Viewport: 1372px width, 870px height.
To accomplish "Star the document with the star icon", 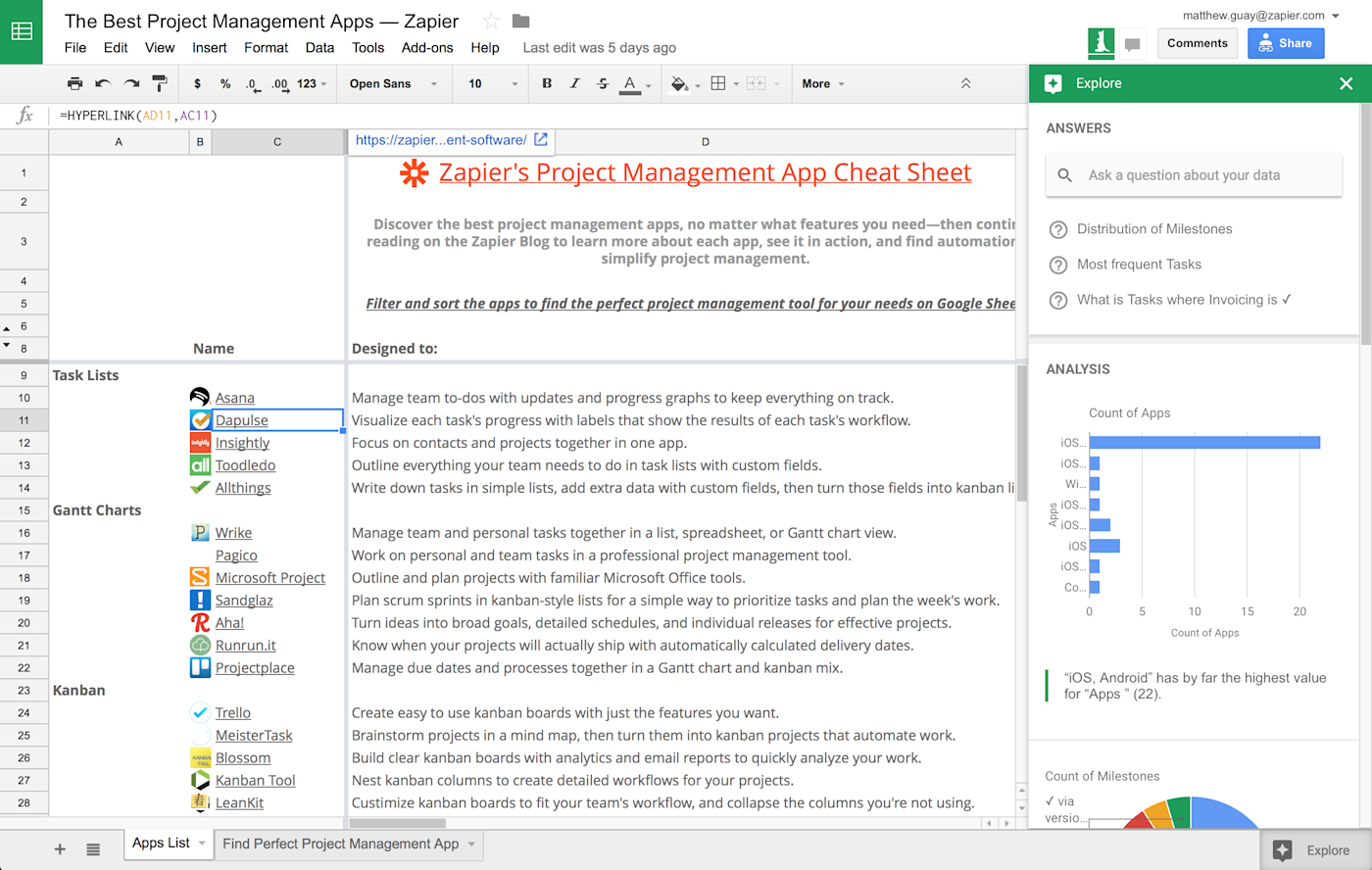I will pyautogui.click(x=491, y=21).
